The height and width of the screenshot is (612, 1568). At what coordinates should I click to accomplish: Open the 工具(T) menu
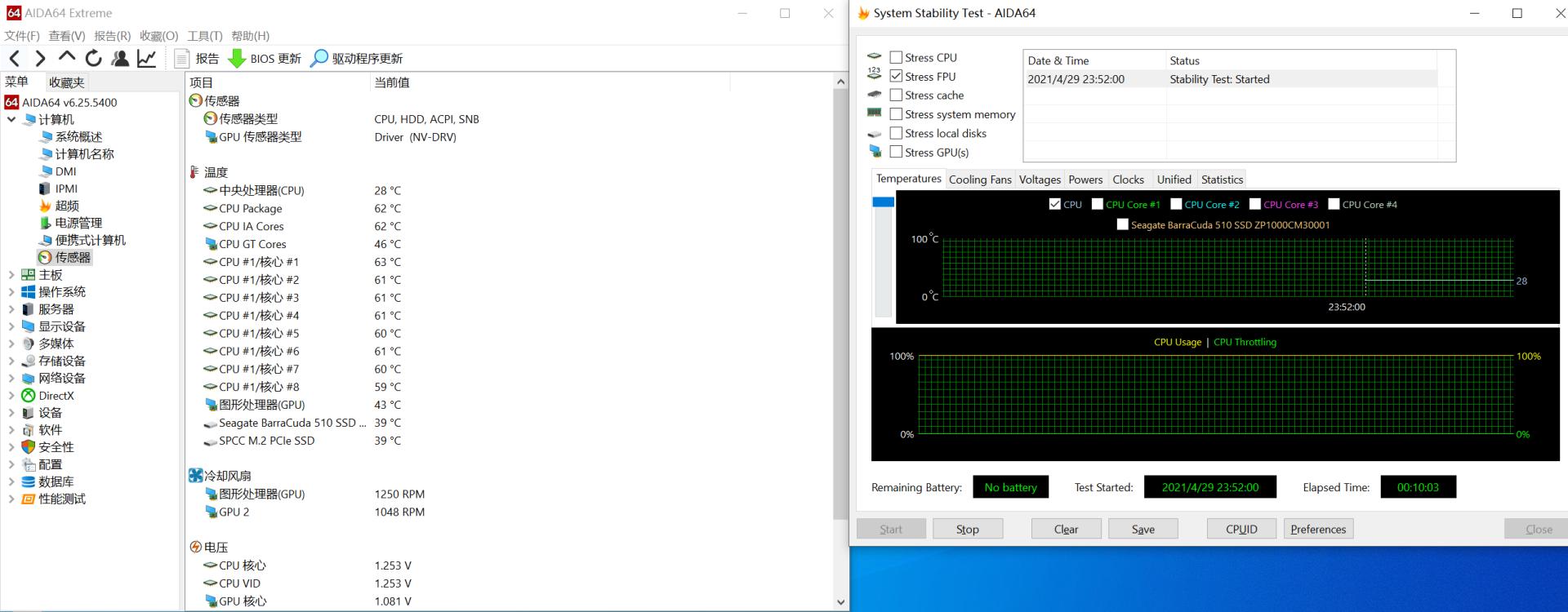204,36
